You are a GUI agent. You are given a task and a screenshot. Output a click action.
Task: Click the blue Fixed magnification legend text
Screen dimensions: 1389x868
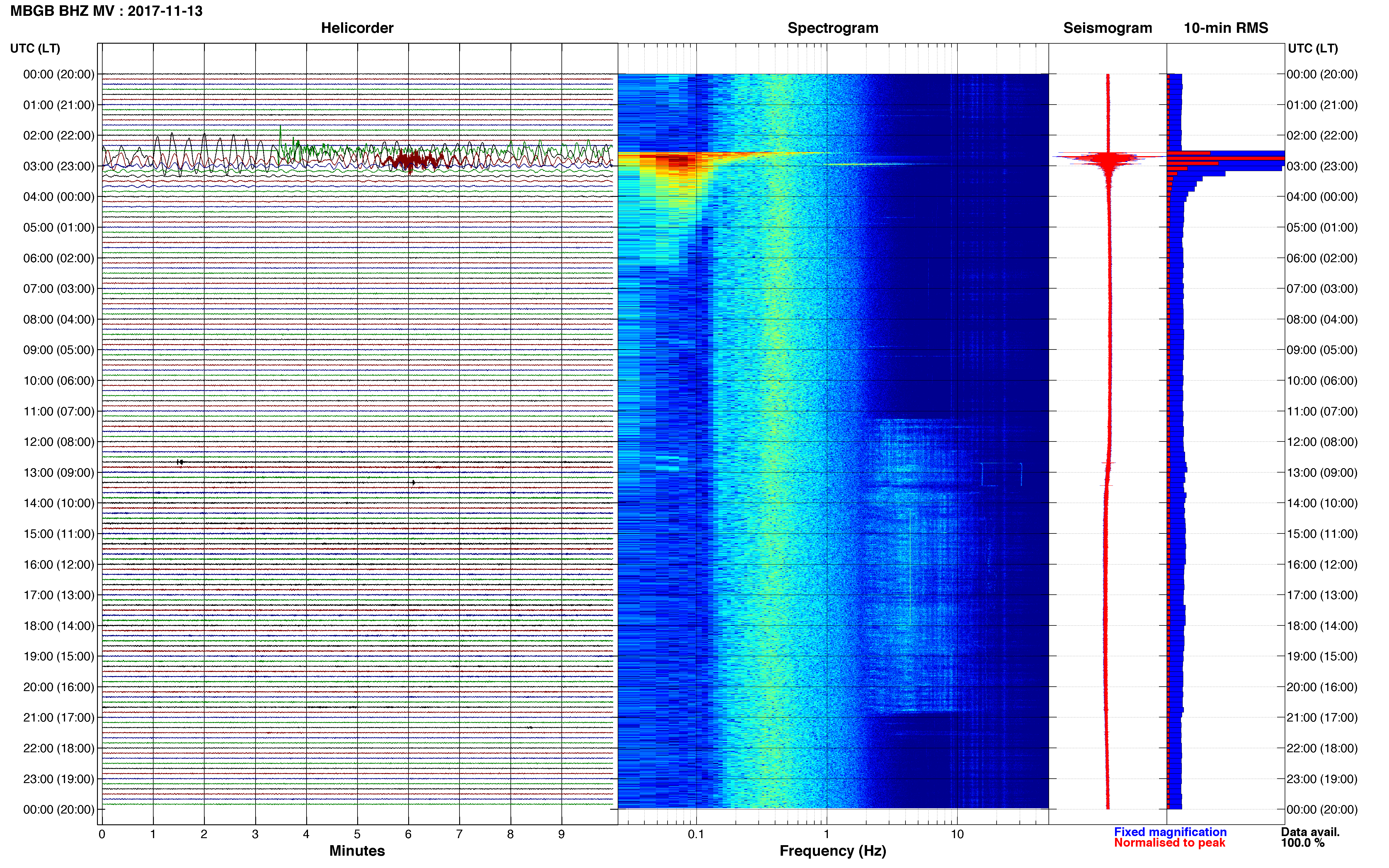[1170, 832]
